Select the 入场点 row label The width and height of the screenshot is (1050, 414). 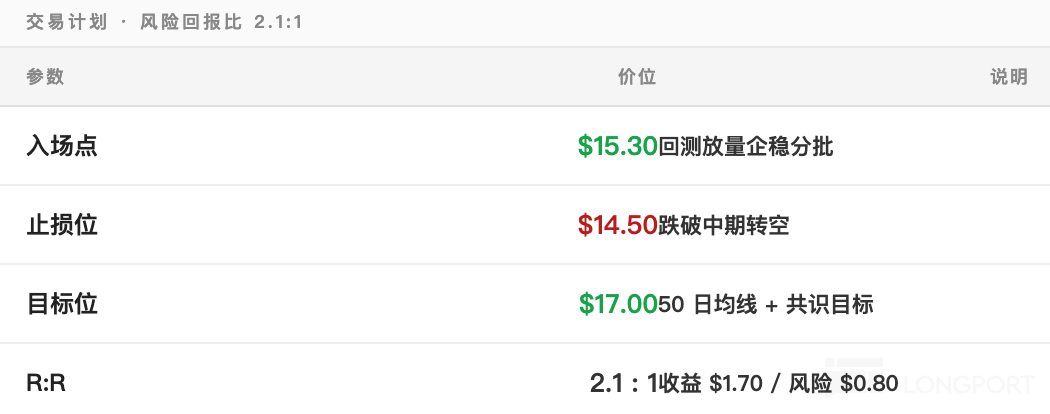[62, 145]
